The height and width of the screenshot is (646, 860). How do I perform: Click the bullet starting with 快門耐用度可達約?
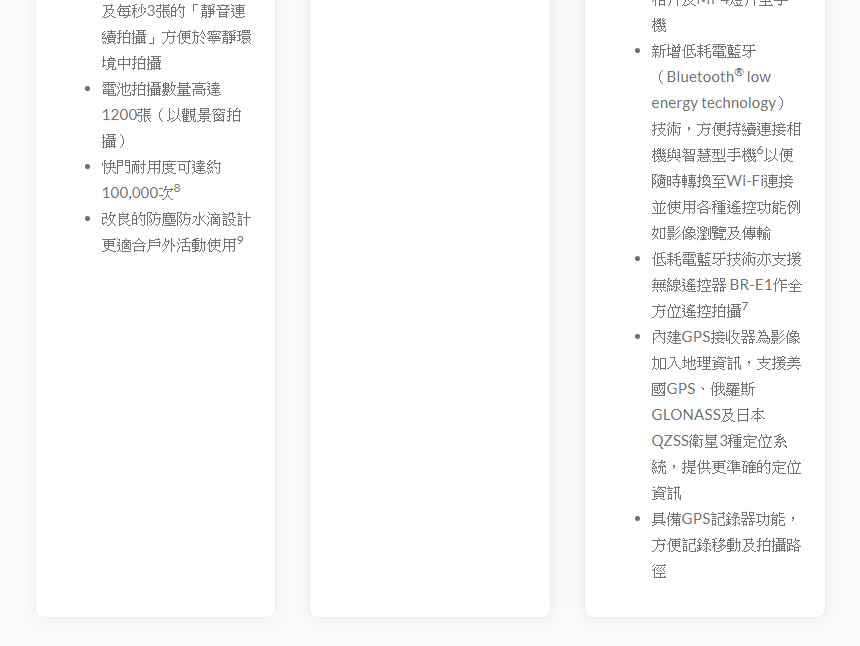[161, 167]
